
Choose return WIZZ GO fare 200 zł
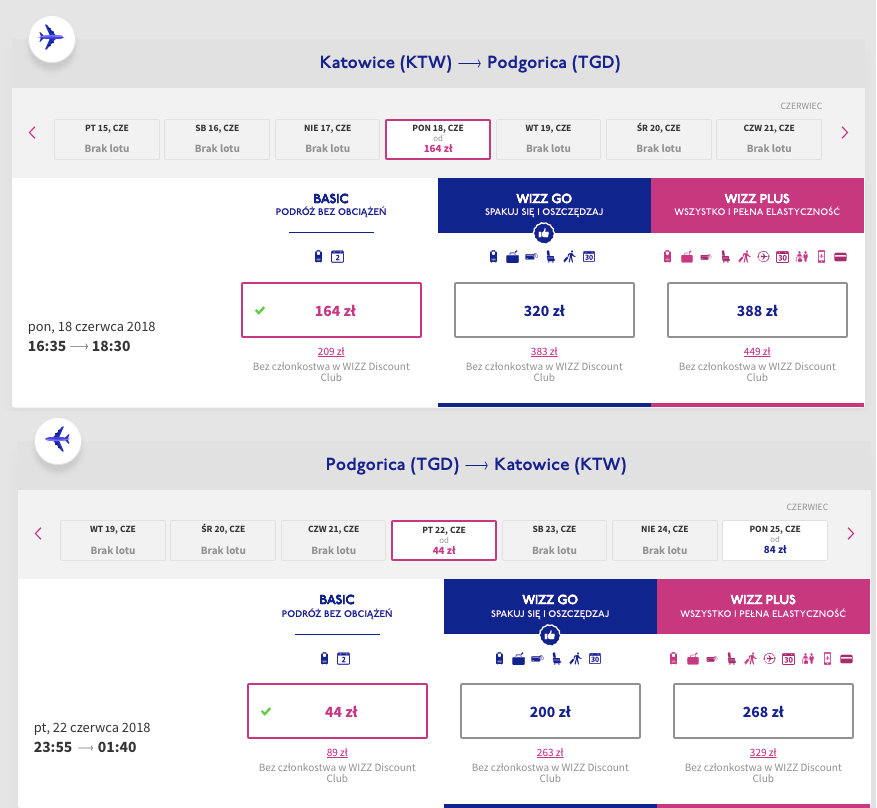tap(550, 711)
